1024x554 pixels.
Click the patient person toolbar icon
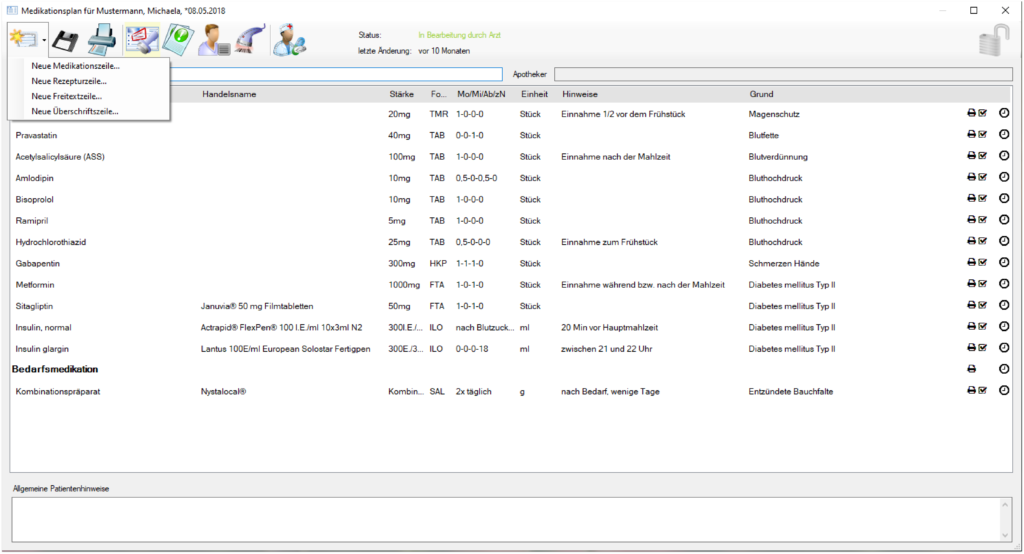(x=213, y=41)
